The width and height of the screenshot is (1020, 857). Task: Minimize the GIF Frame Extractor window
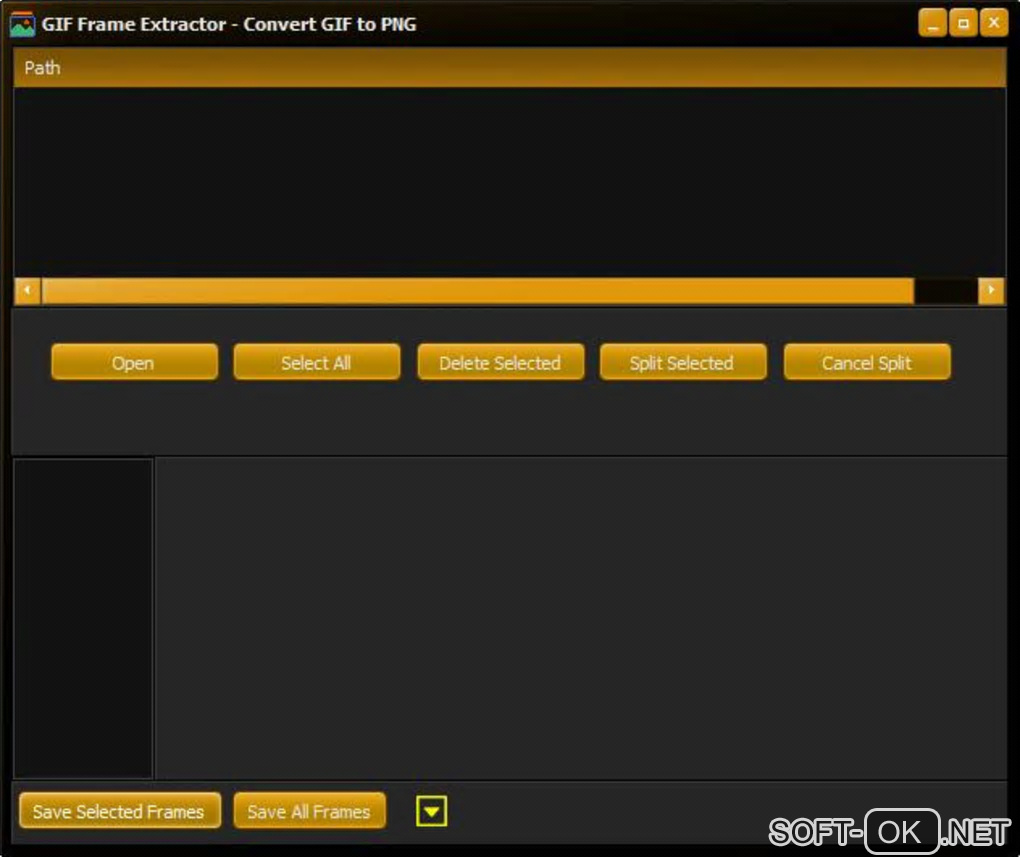[x=932, y=23]
